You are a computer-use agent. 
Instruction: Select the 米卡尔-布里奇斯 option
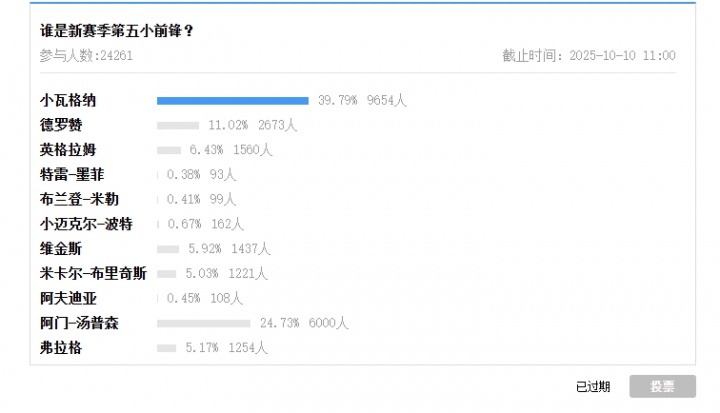(93, 273)
